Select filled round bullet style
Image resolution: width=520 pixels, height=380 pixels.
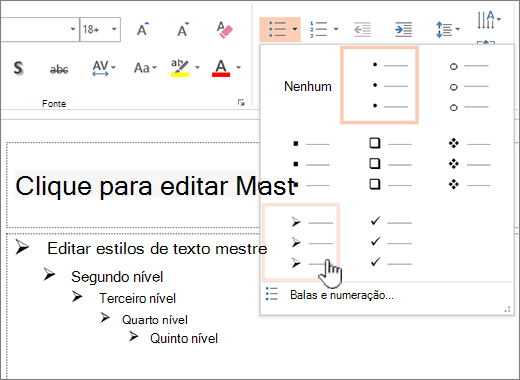[x=379, y=85]
